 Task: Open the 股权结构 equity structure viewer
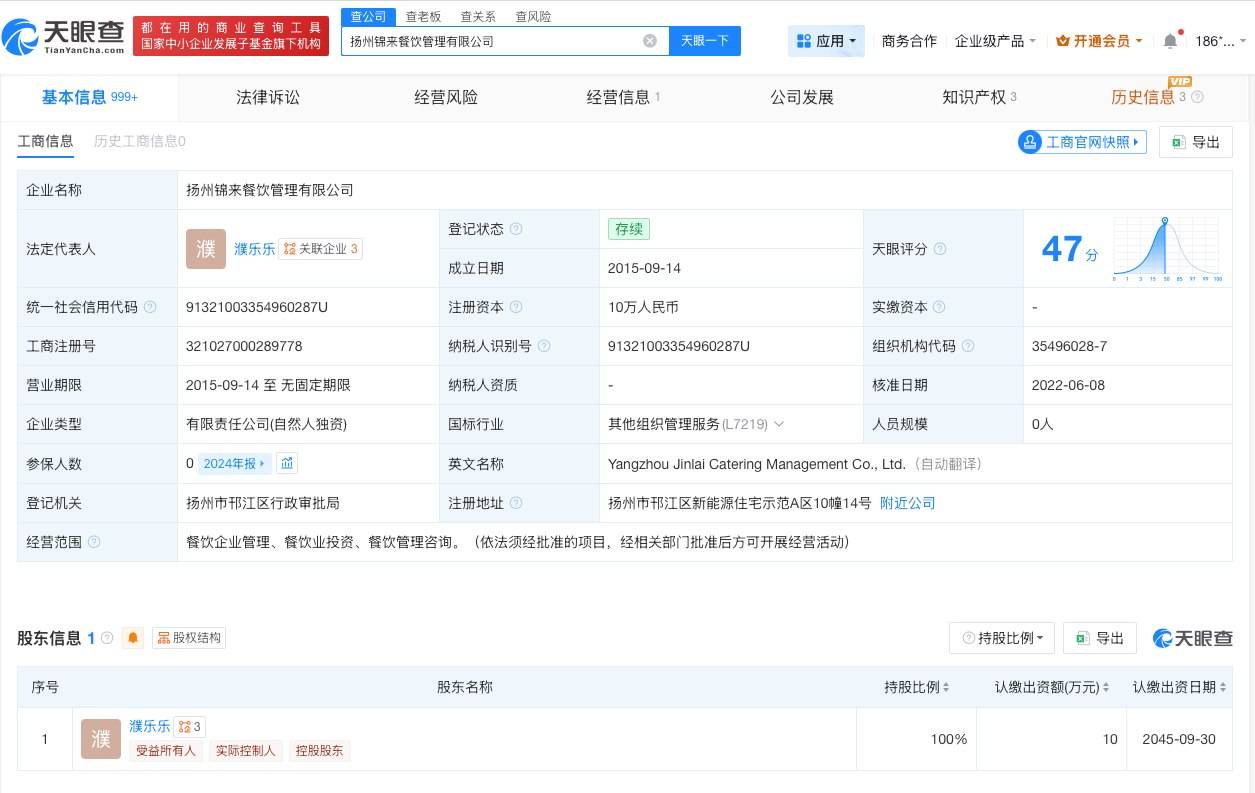tap(188, 638)
